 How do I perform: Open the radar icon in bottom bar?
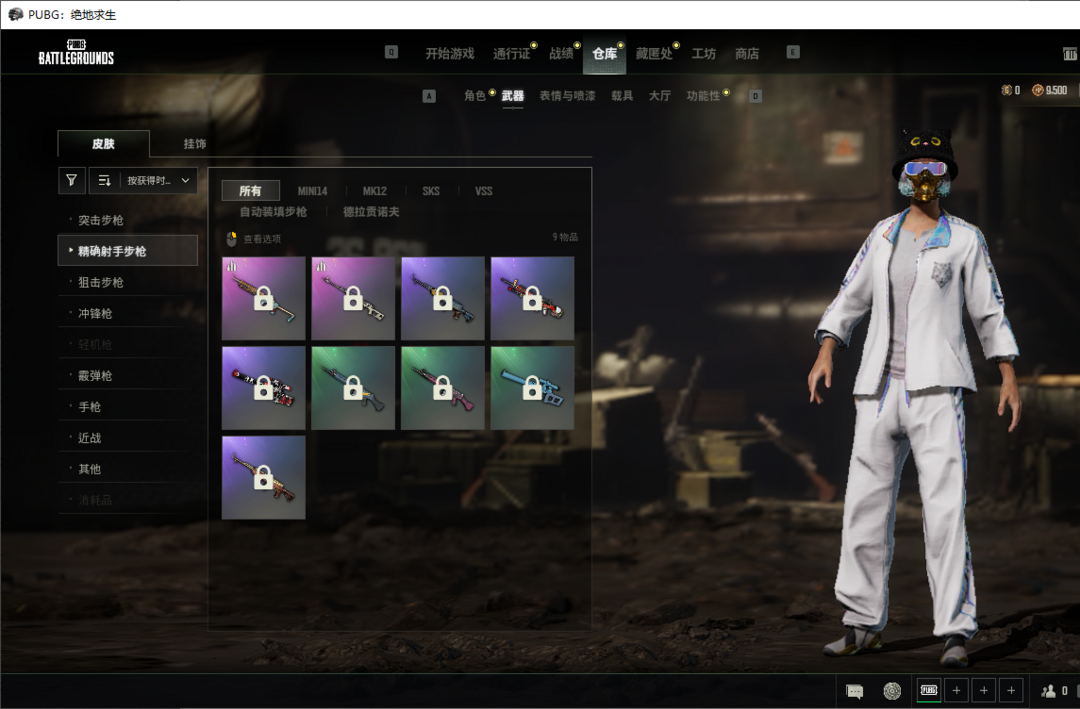pos(892,690)
